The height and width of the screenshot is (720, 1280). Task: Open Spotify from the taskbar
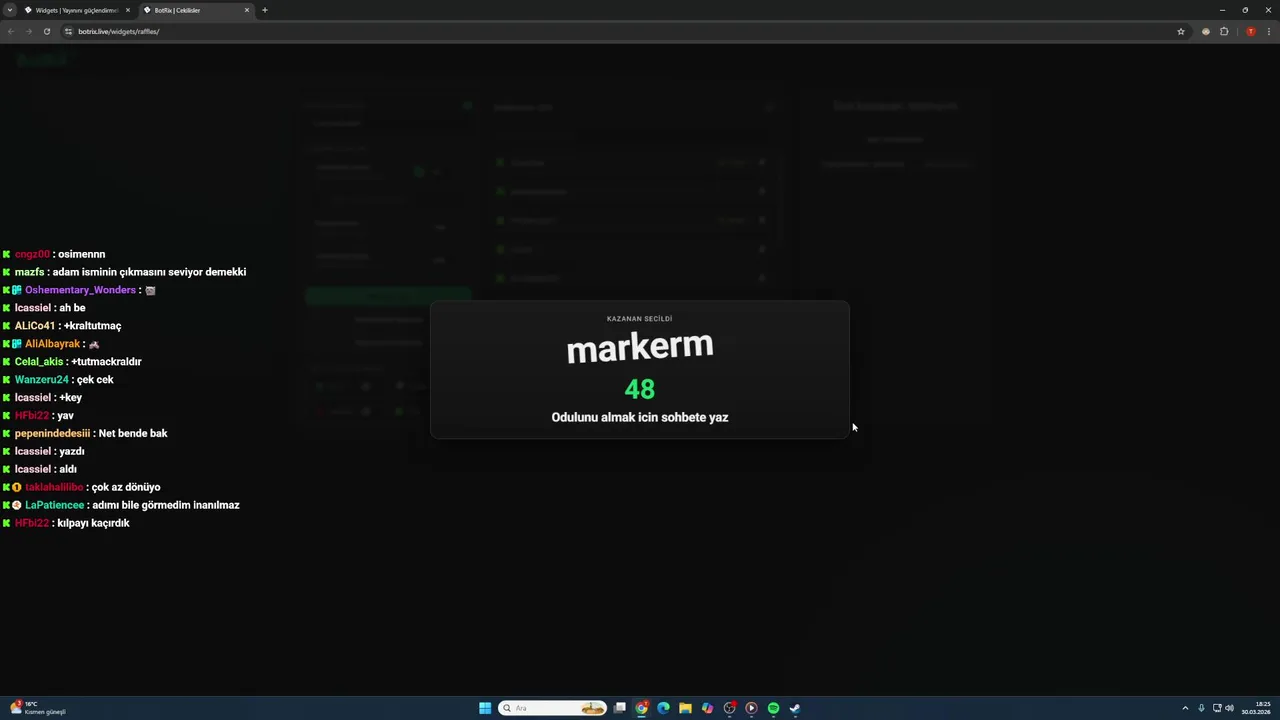click(x=773, y=708)
